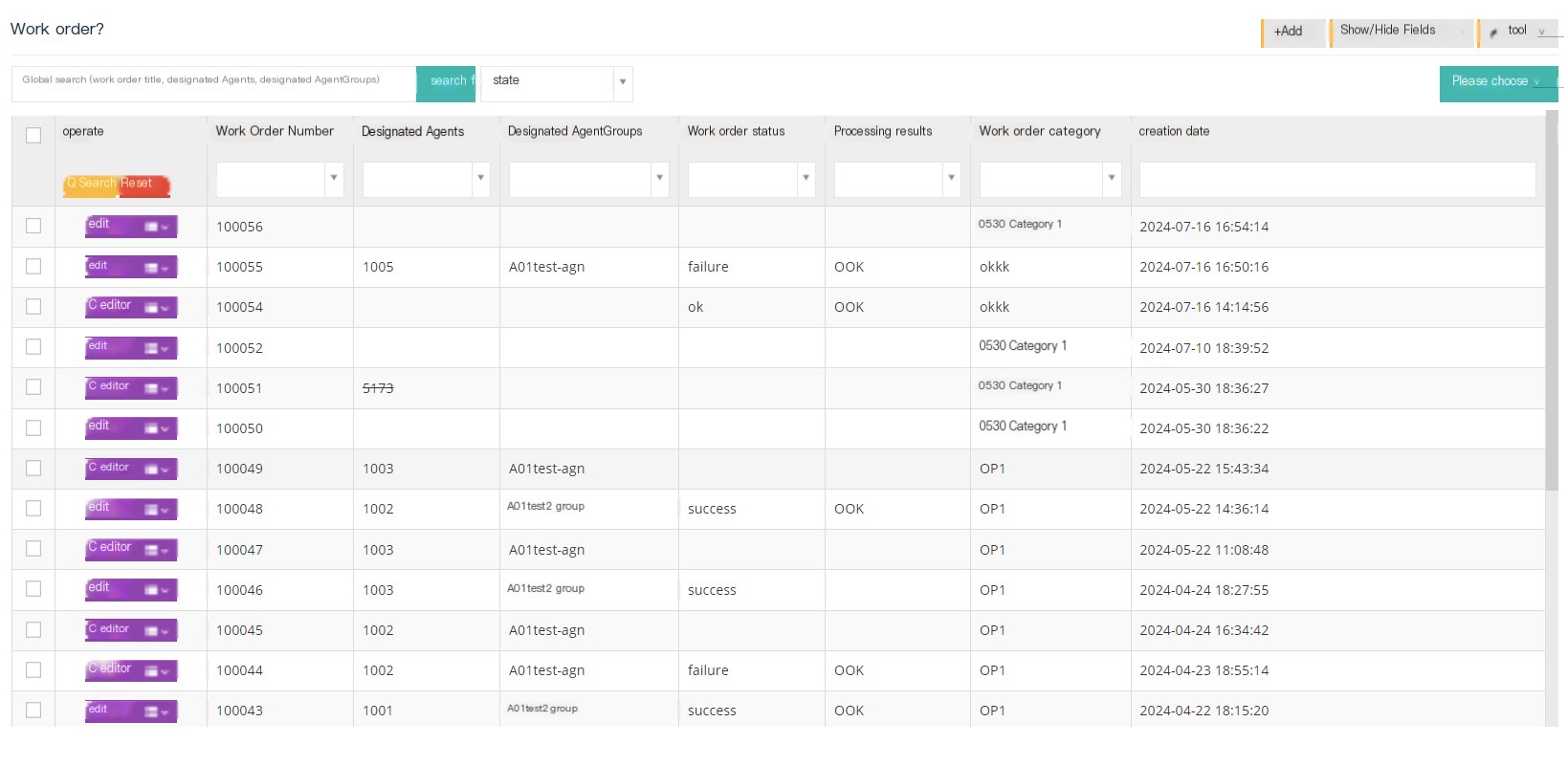Open the action menu icon for work order 100045

coord(157,631)
